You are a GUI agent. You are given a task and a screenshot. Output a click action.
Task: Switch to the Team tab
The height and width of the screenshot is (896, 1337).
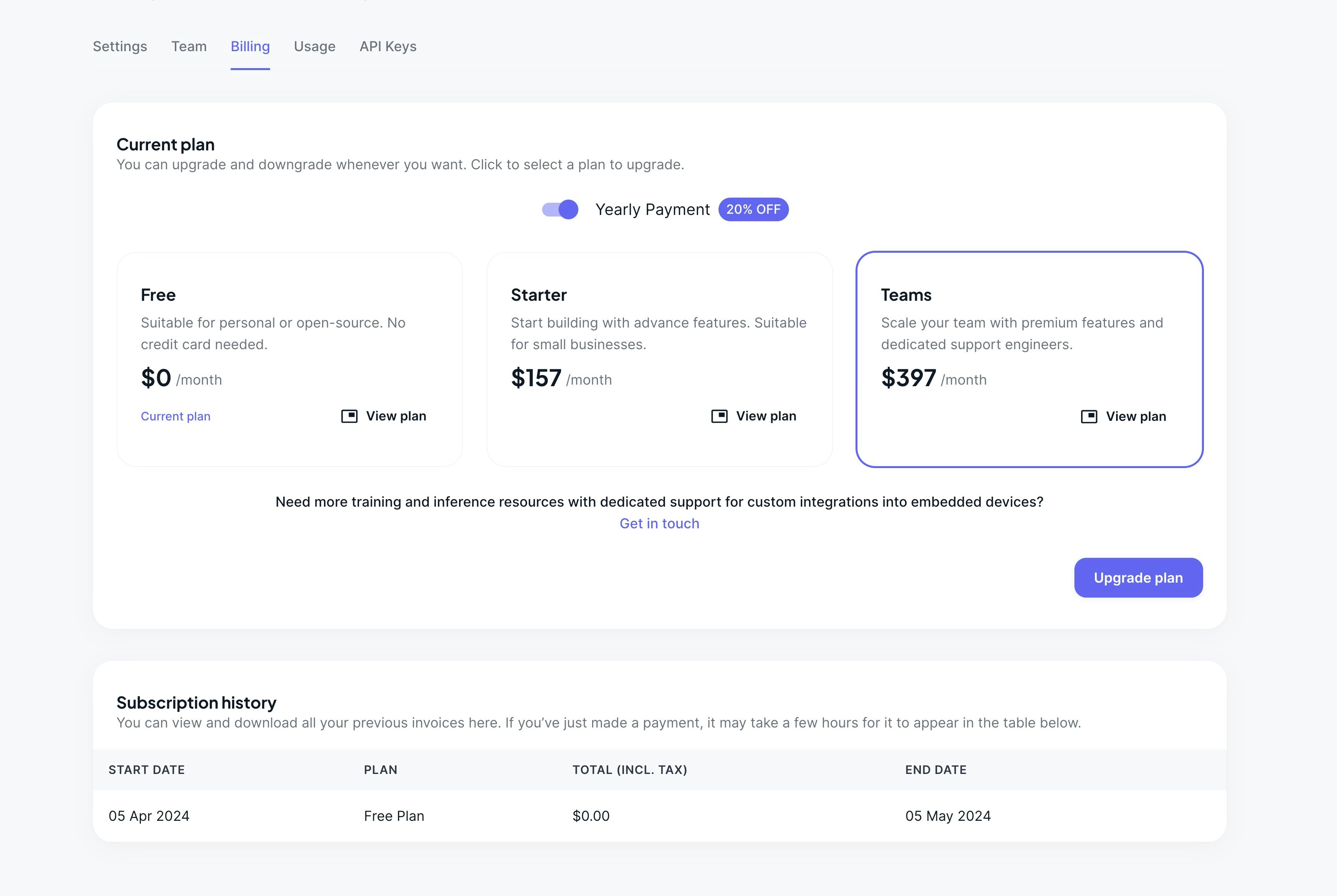[x=189, y=46]
